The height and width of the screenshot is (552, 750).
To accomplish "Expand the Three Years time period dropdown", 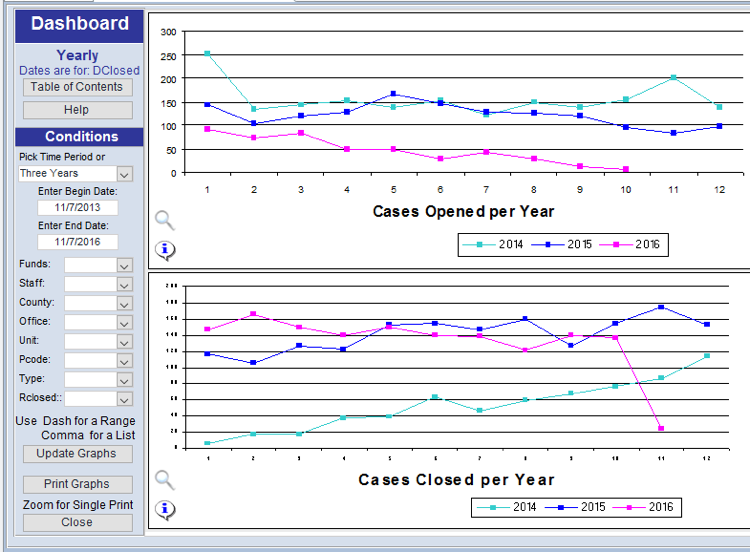I will [x=124, y=174].
